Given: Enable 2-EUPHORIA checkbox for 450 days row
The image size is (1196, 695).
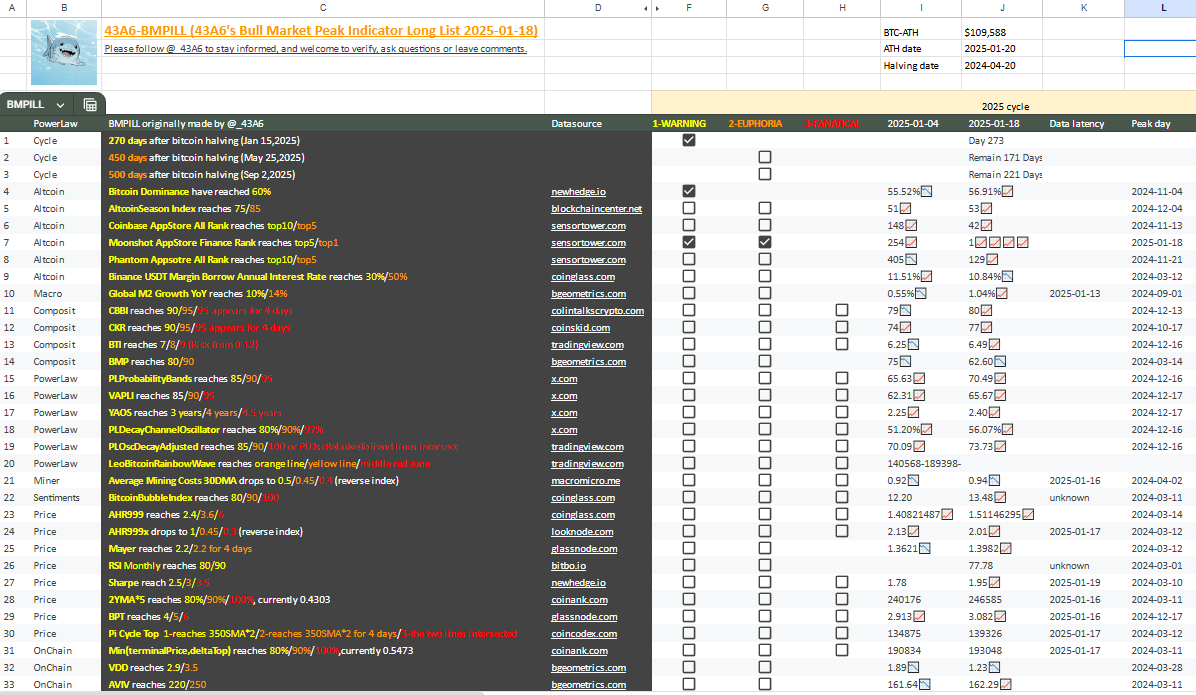Looking at the screenshot, I should [765, 157].
